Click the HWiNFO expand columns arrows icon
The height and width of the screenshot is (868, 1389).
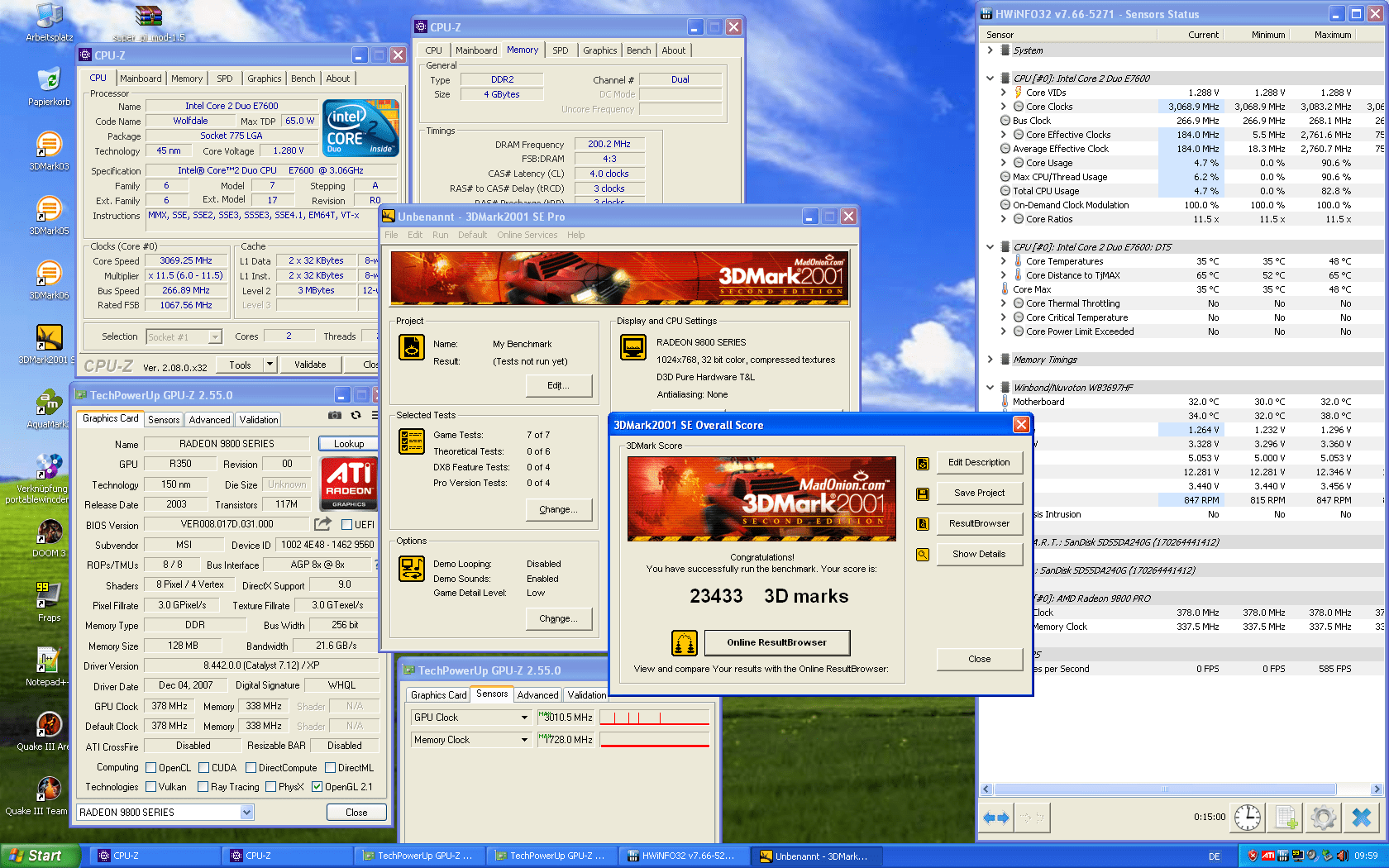995,818
